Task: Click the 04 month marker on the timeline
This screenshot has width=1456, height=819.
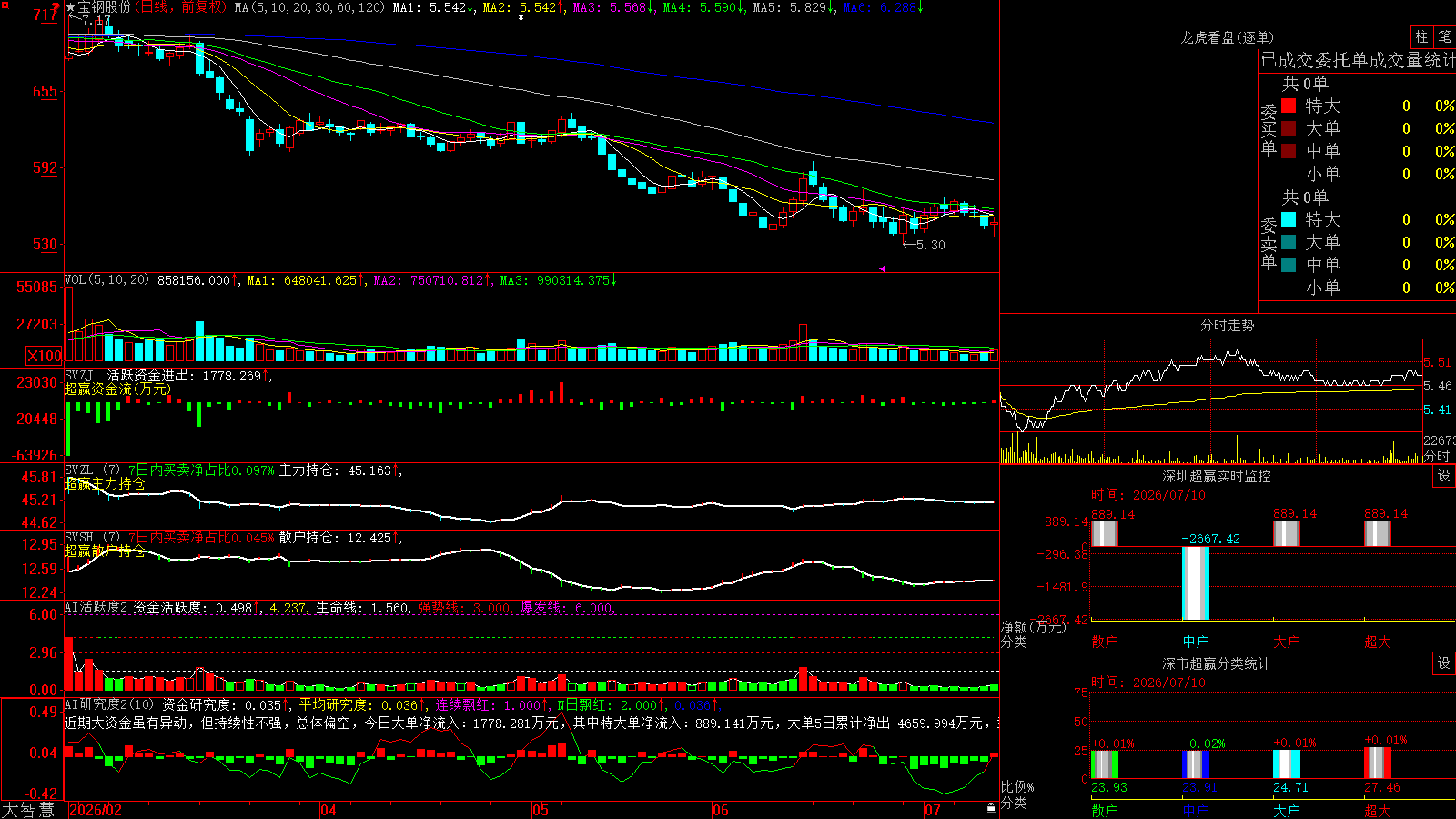Action: (329, 810)
